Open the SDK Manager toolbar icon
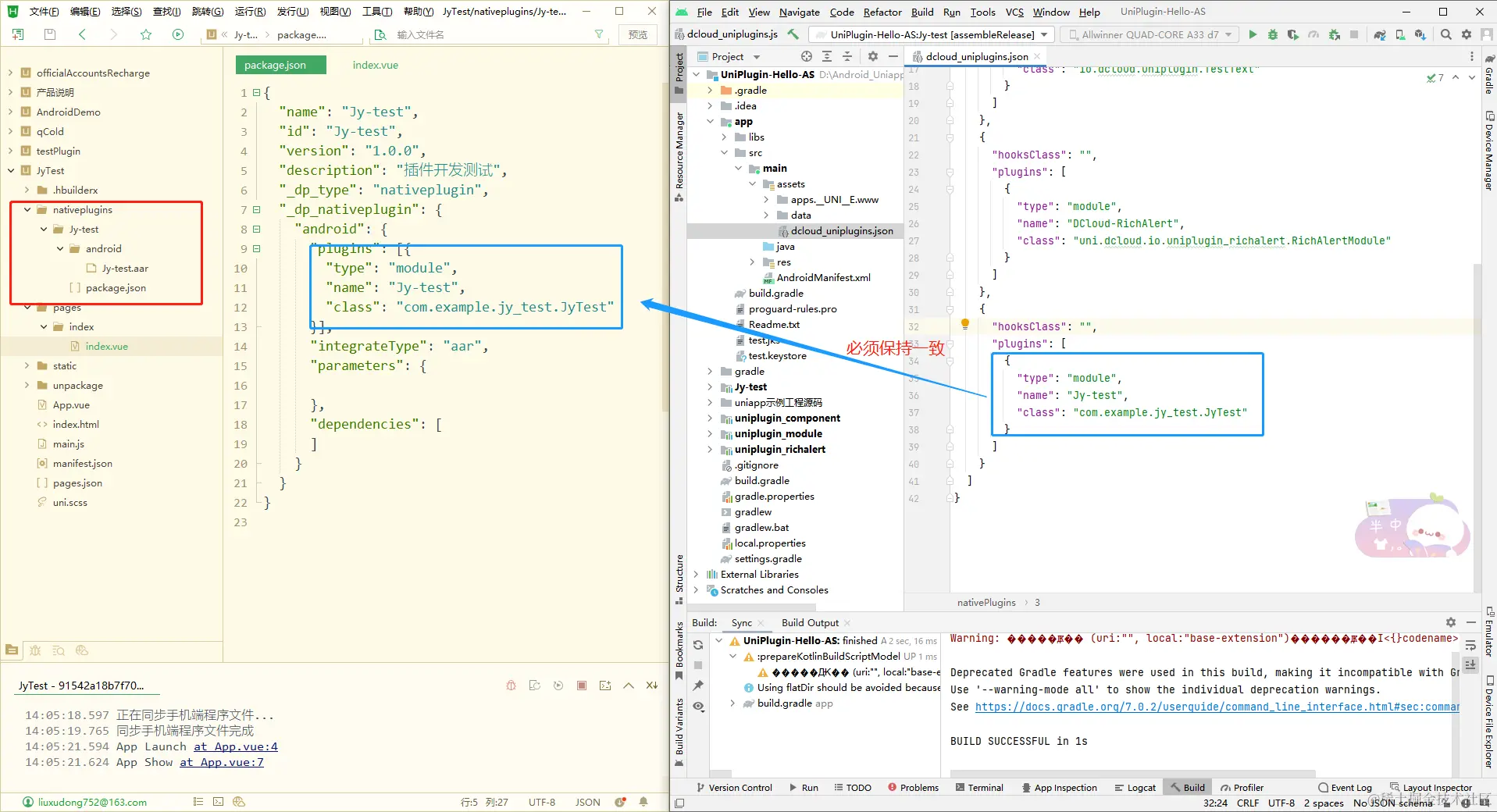The width and height of the screenshot is (1497, 812). (x=1420, y=34)
